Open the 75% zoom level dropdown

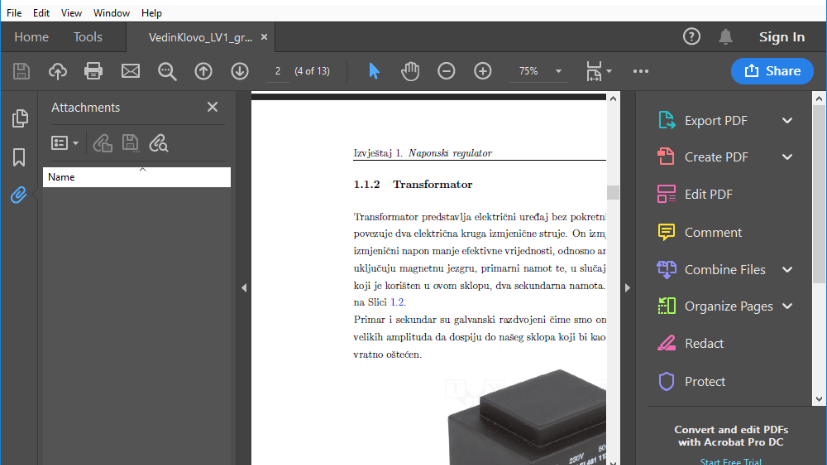(x=558, y=71)
